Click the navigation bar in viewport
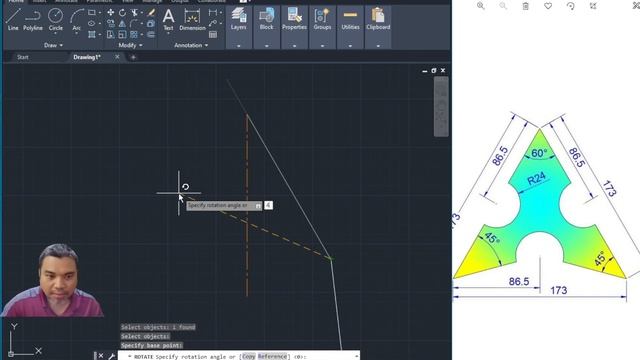The height and width of the screenshot is (360, 640). click(x=441, y=107)
